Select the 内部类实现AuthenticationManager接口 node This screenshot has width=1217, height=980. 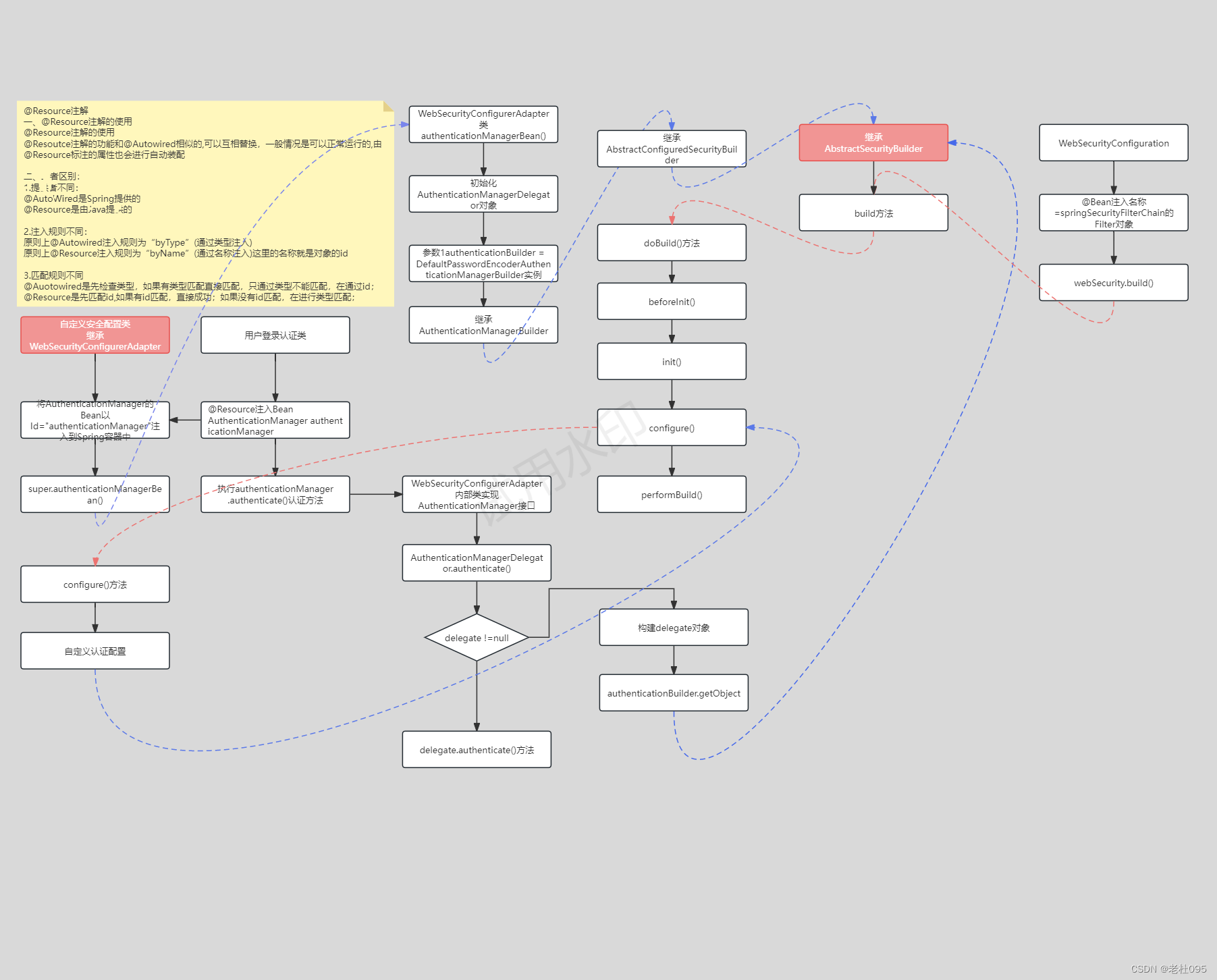pos(477,495)
